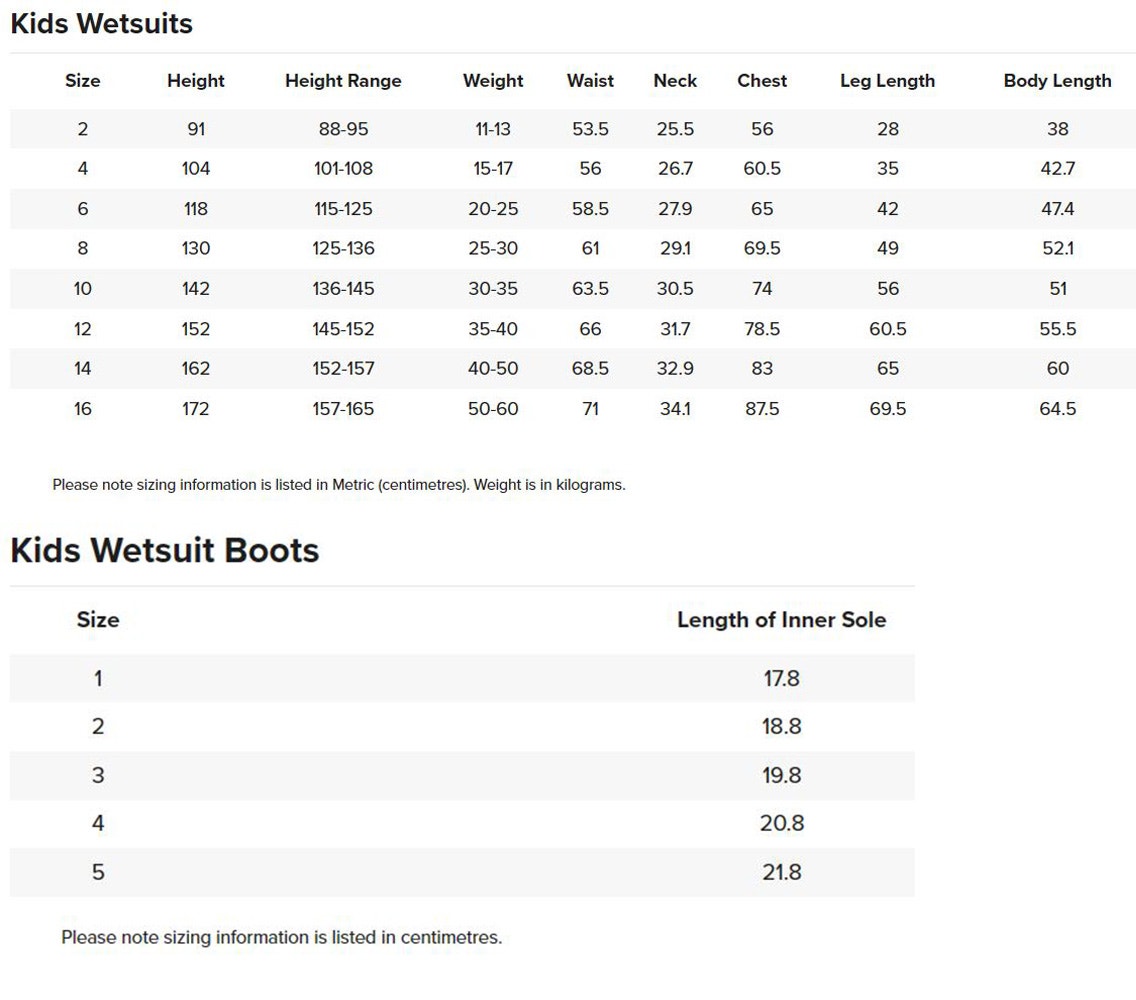This screenshot has width=1136, height=1000.
Task: Click the Length of Inner Sole header
Action: [781, 620]
